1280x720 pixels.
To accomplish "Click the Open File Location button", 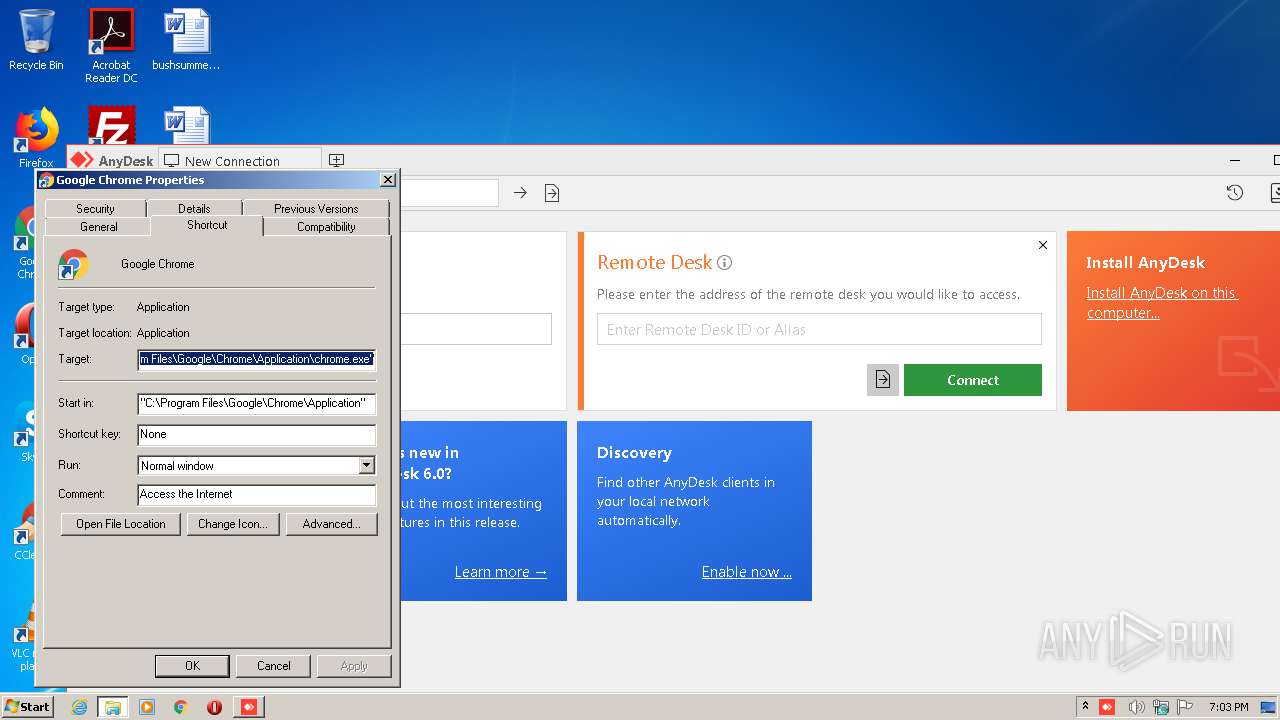I will tap(121, 524).
